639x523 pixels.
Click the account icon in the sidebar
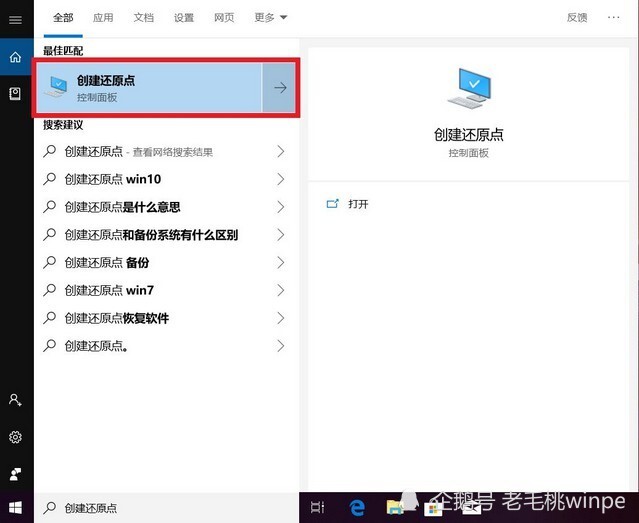click(x=15, y=400)
